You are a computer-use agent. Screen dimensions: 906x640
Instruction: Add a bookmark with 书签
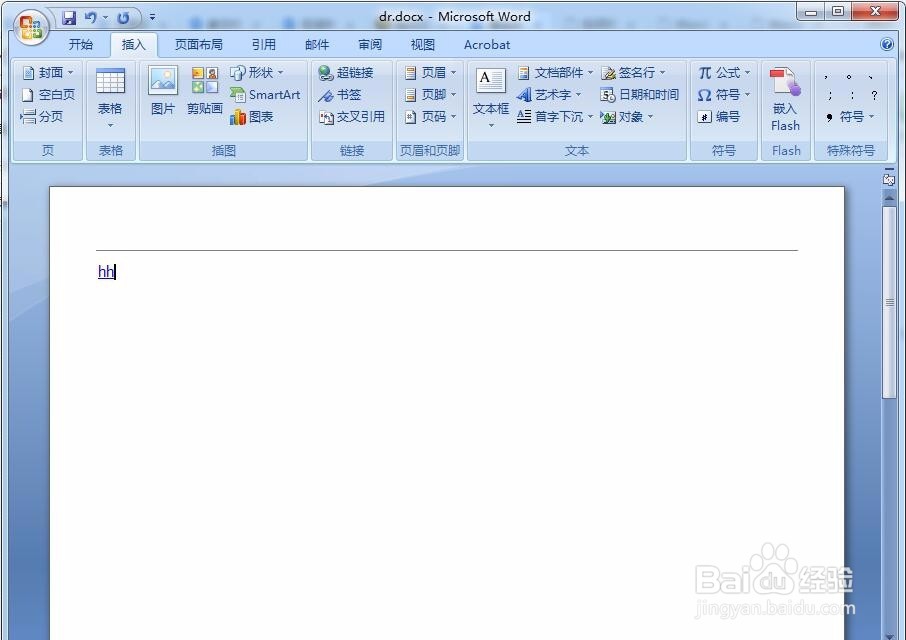tap(340, 95)
